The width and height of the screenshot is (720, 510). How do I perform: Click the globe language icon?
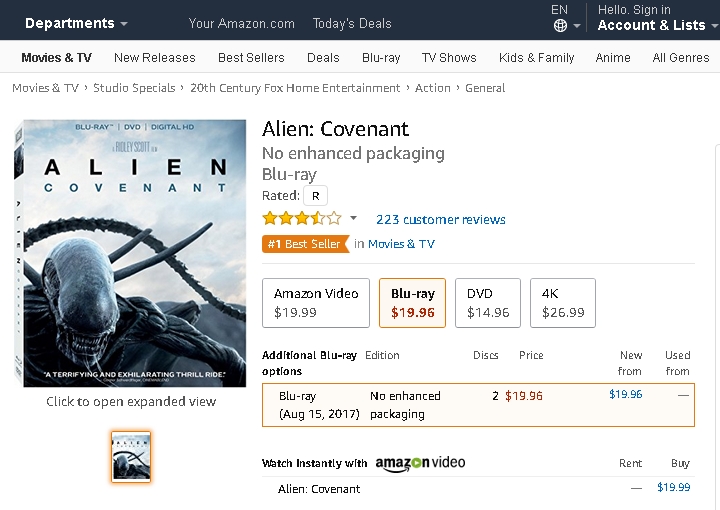pos(560,26)
